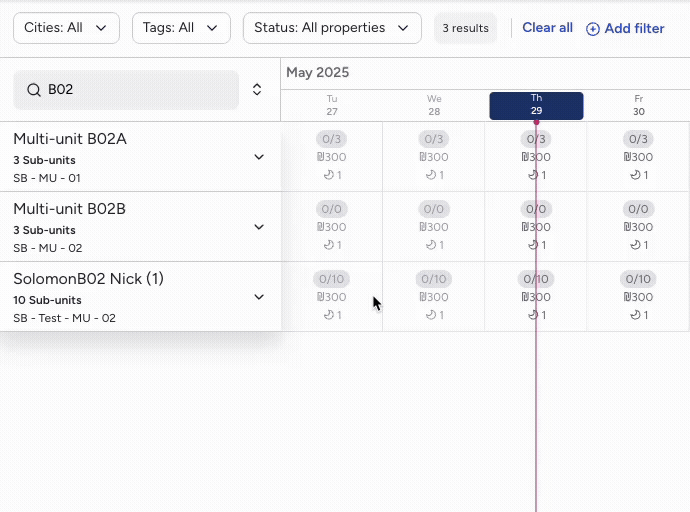Click ₪300 price for SolomonB02 on Friday 30
Screen dimensions: 690x512
[x=638, y=297]
